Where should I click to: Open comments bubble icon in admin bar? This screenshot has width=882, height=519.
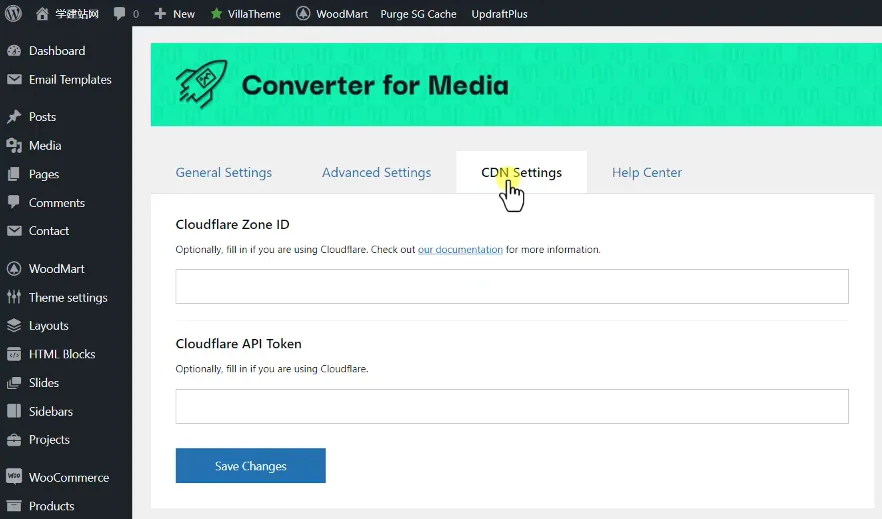(x=119, y=13)
